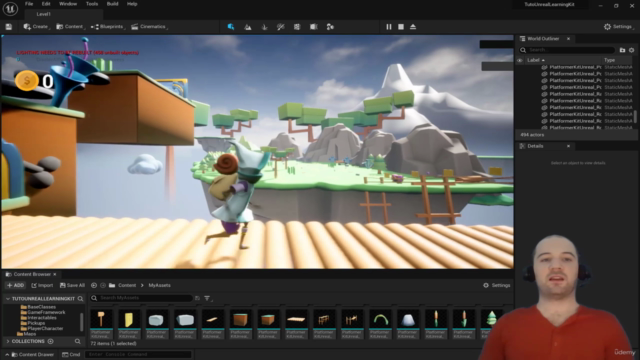Viewport: 640px width, 360px height.
Task: Go forward in Content Browser history
Action: [x=103, y=285]
